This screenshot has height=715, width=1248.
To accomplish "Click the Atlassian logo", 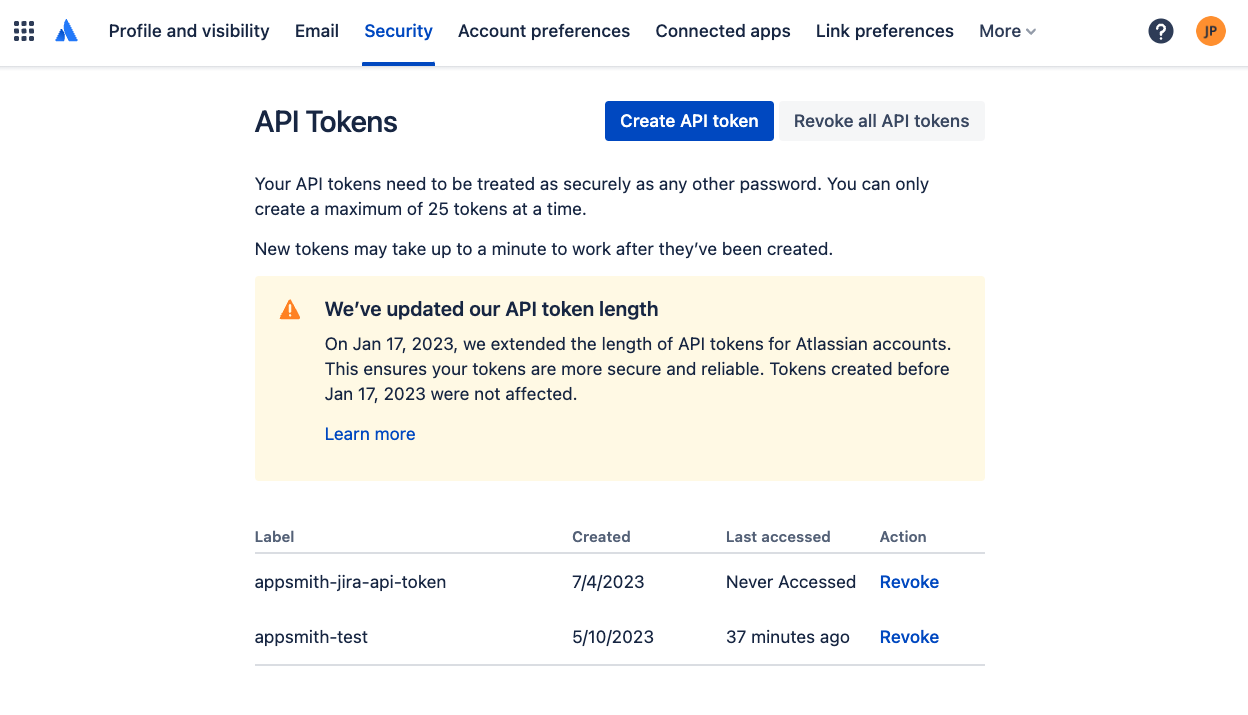I will [66, 30].
